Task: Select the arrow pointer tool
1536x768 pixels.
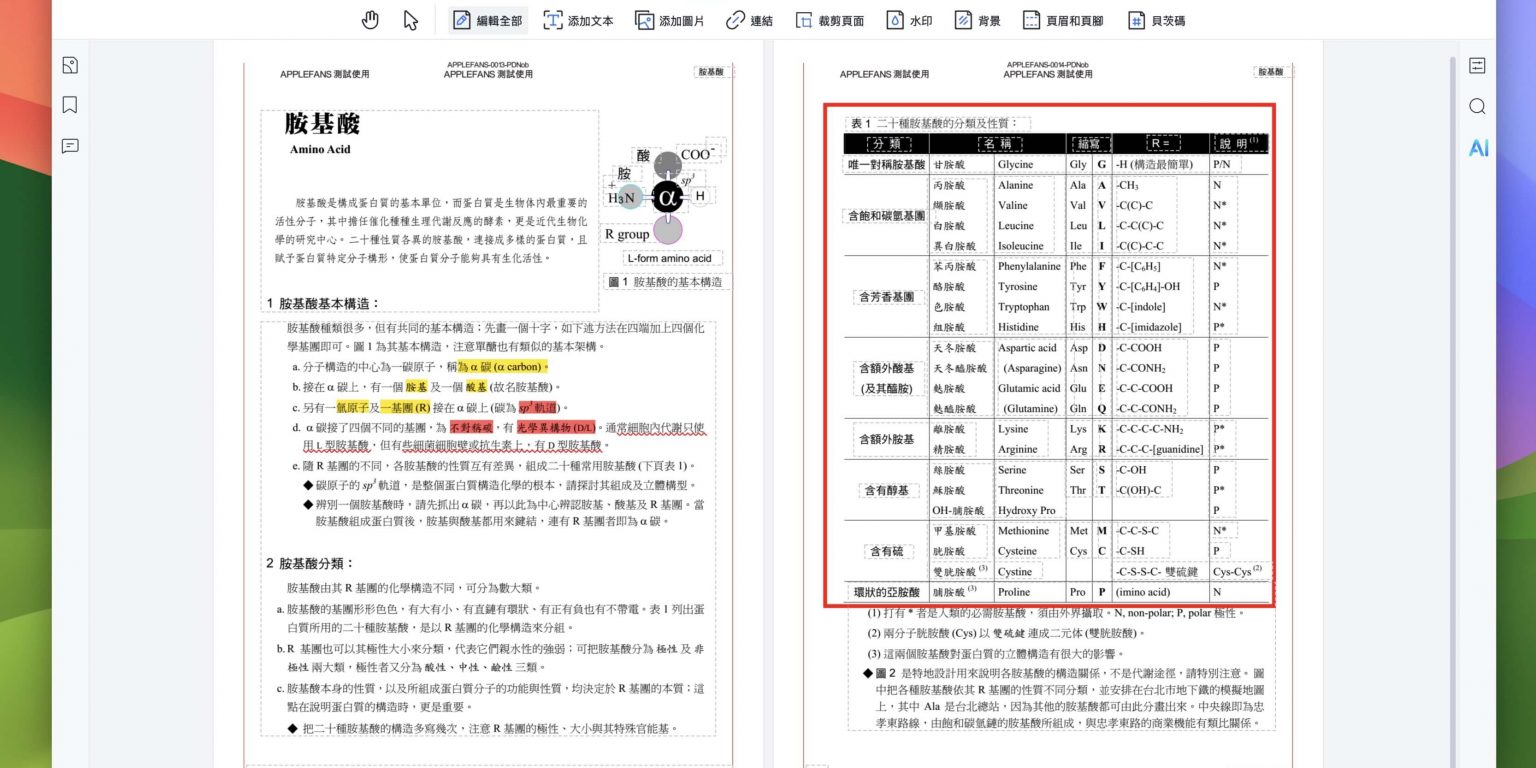Action: 411,20
